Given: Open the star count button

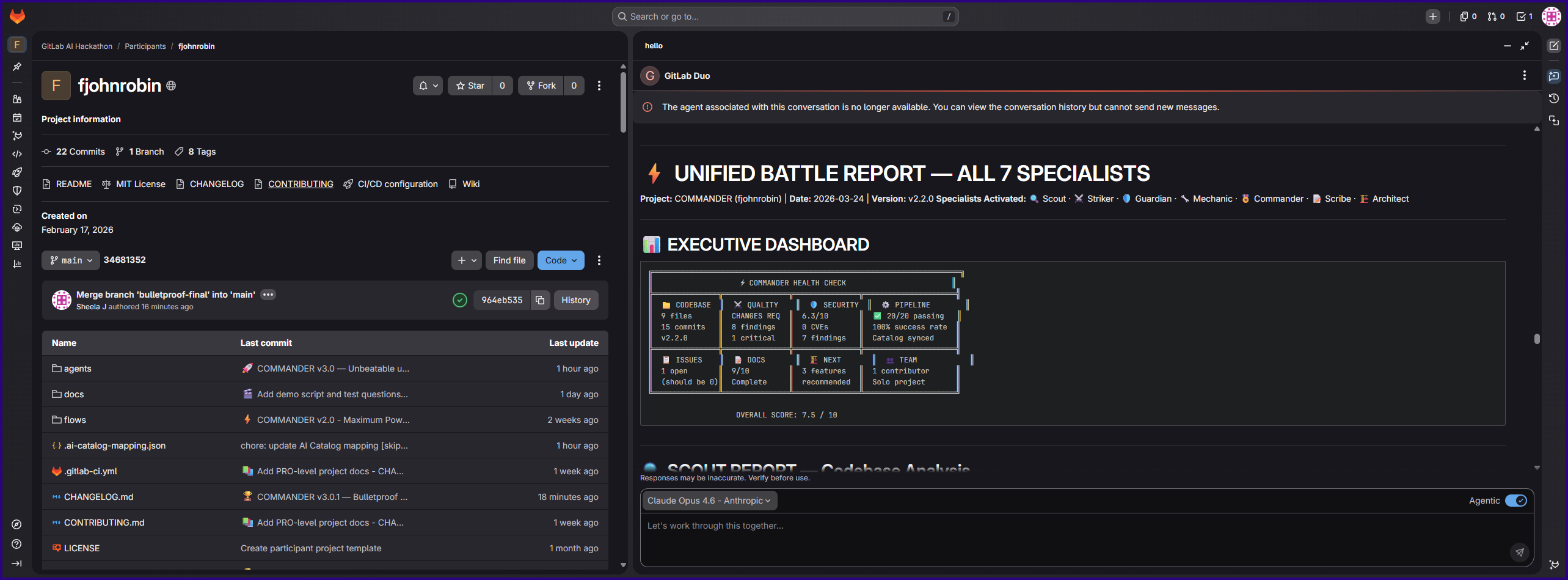Looking at the screenshot, I should click(x=502, y=86).
